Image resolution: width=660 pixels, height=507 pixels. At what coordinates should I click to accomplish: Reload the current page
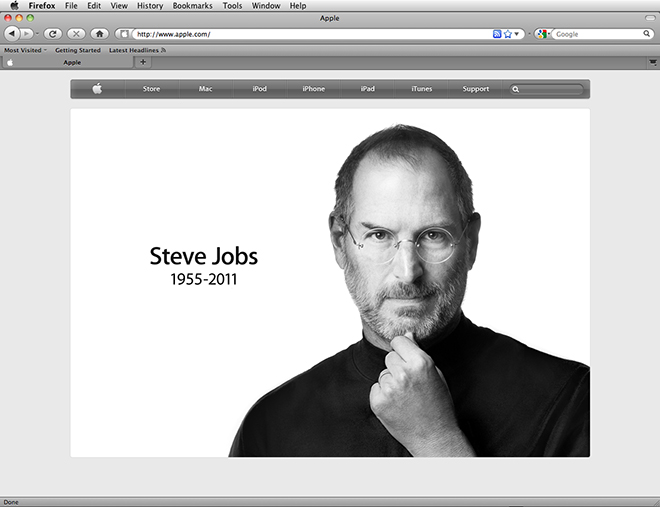click(x=53, y=34)
